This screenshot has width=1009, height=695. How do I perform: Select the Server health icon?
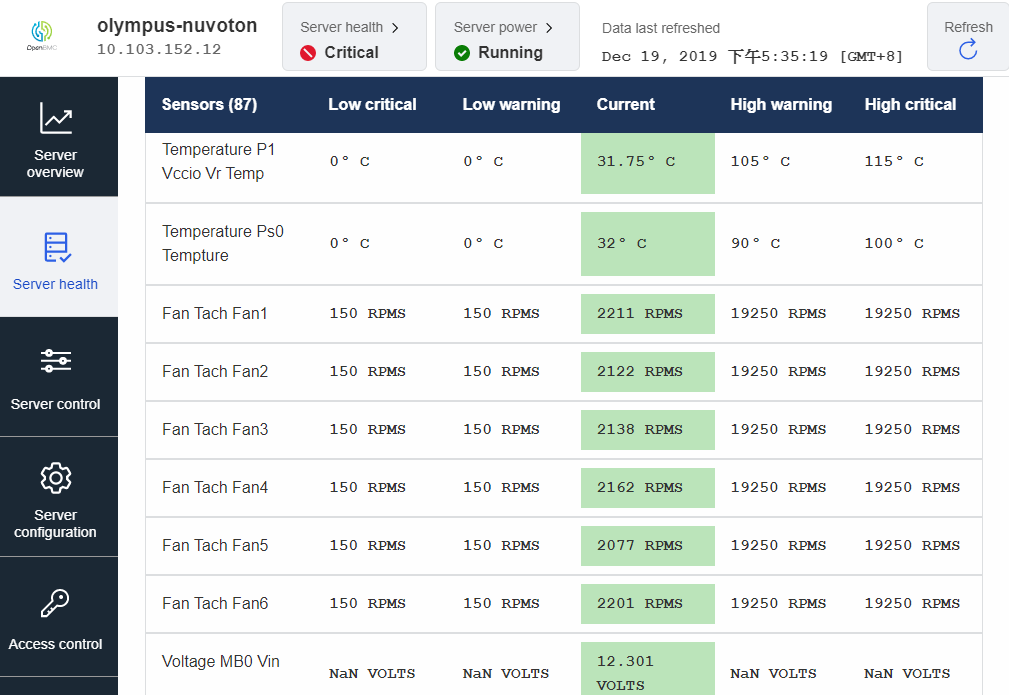[56, 247]
